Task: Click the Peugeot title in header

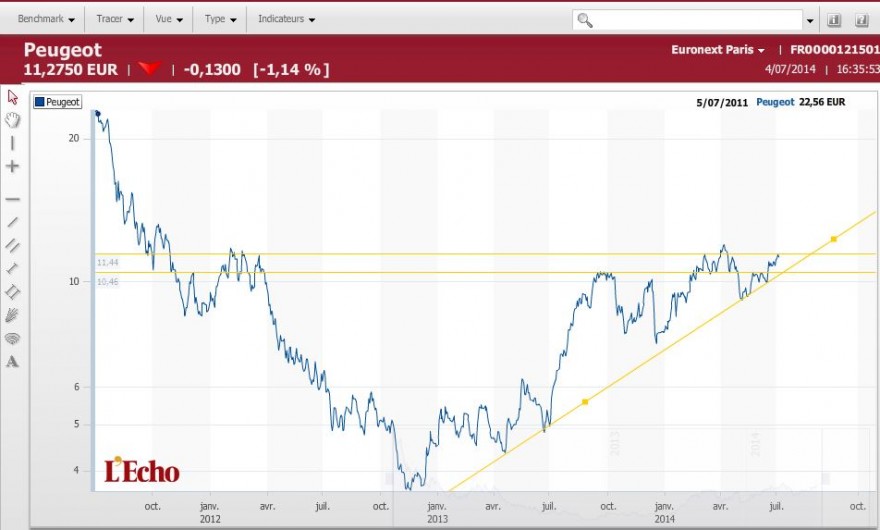Action: pyautogui.click(x=62, y=50)
